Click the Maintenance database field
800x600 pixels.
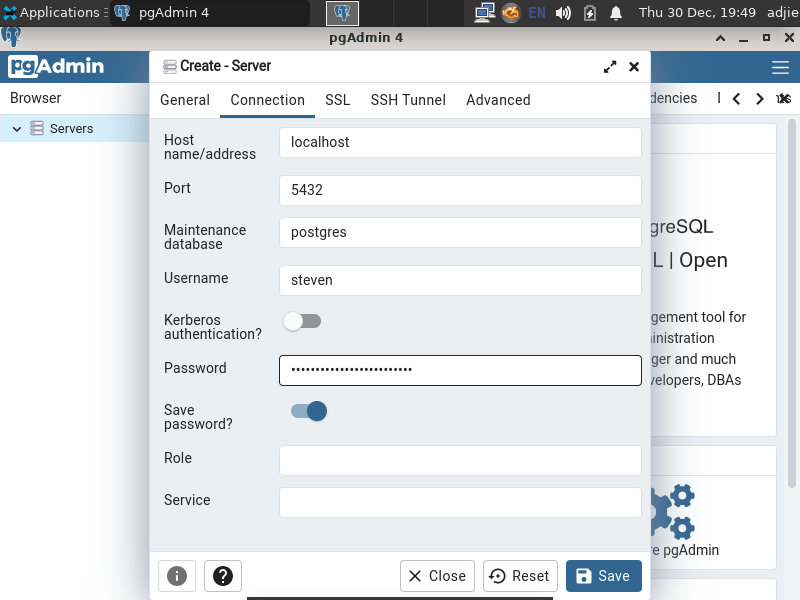point(460,233)
